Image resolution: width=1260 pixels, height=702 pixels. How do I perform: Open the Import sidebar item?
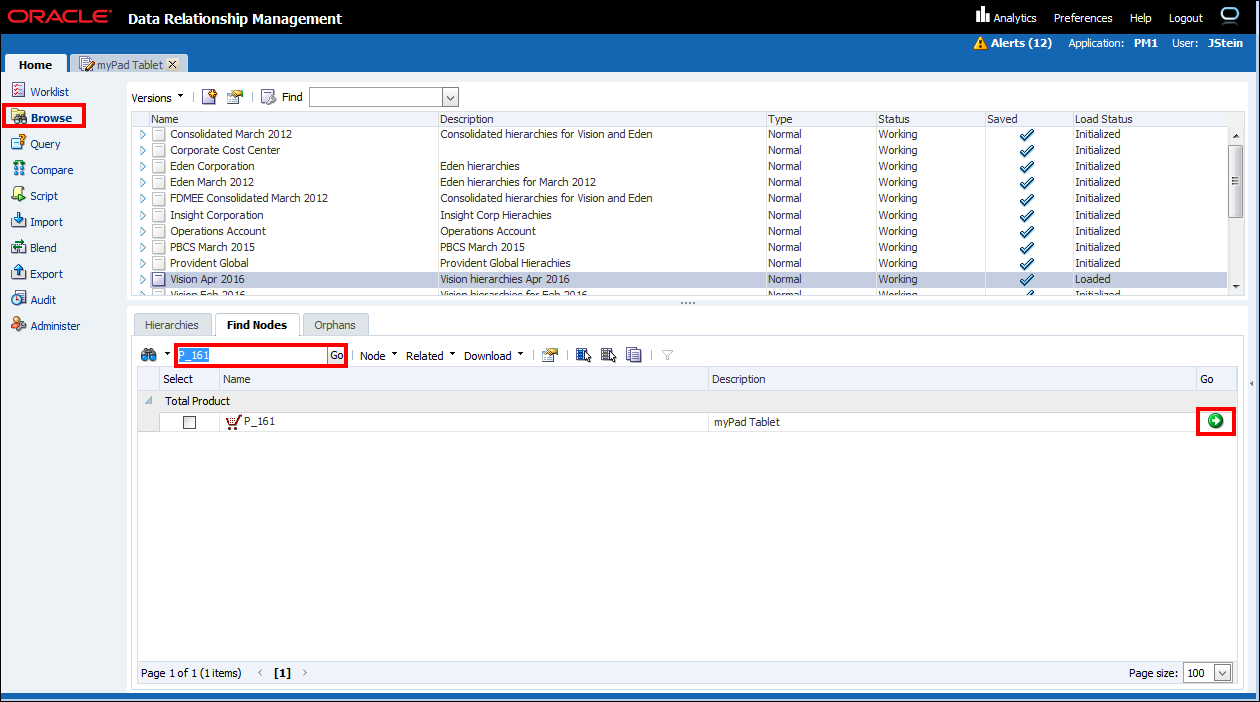(37, 222)
